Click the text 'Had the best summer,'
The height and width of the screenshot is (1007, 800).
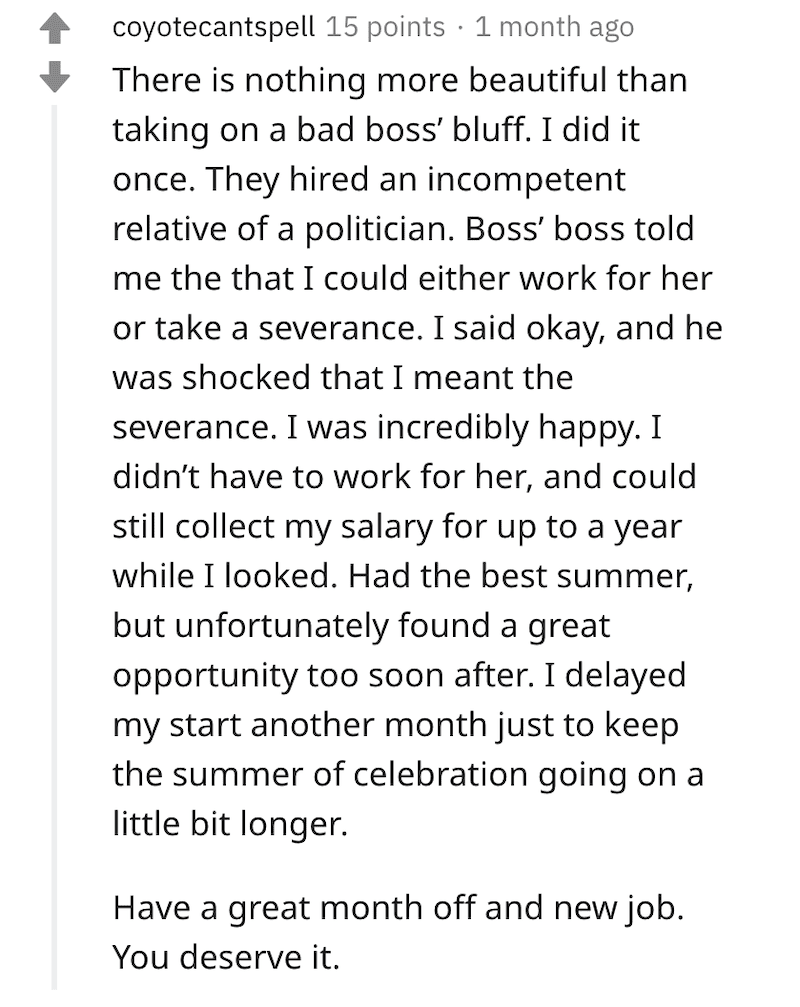(521, 576)
